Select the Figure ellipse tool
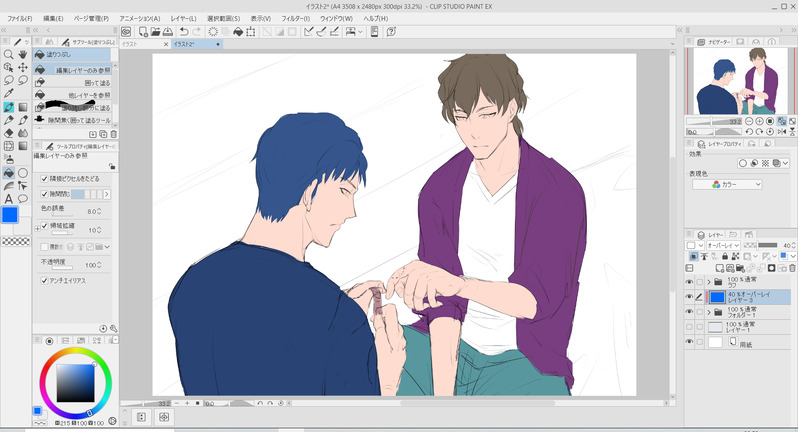 coord(23,173)
